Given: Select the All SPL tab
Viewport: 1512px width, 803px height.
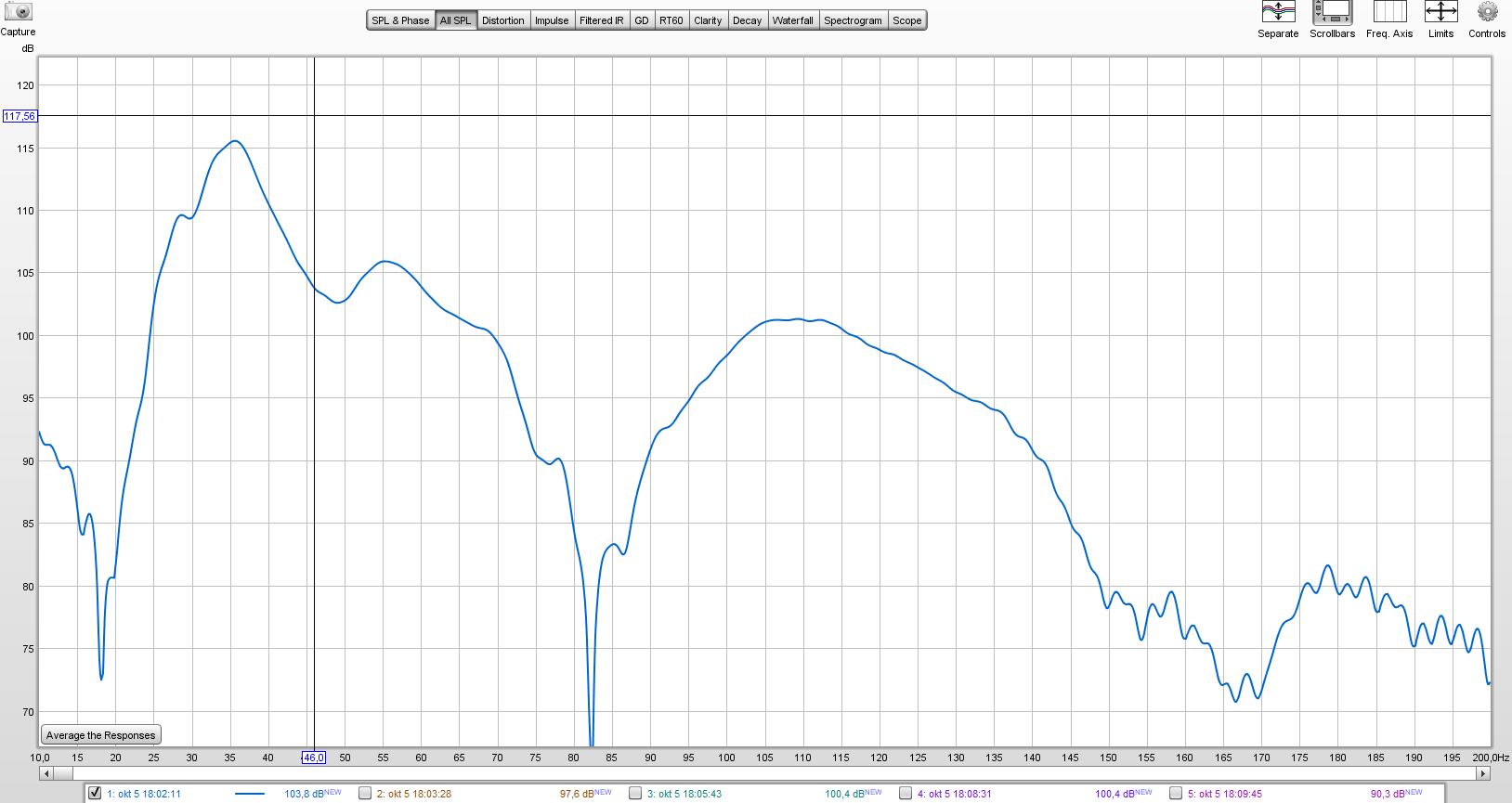Looking at the screenshot, I should click(x=455, y=20).
